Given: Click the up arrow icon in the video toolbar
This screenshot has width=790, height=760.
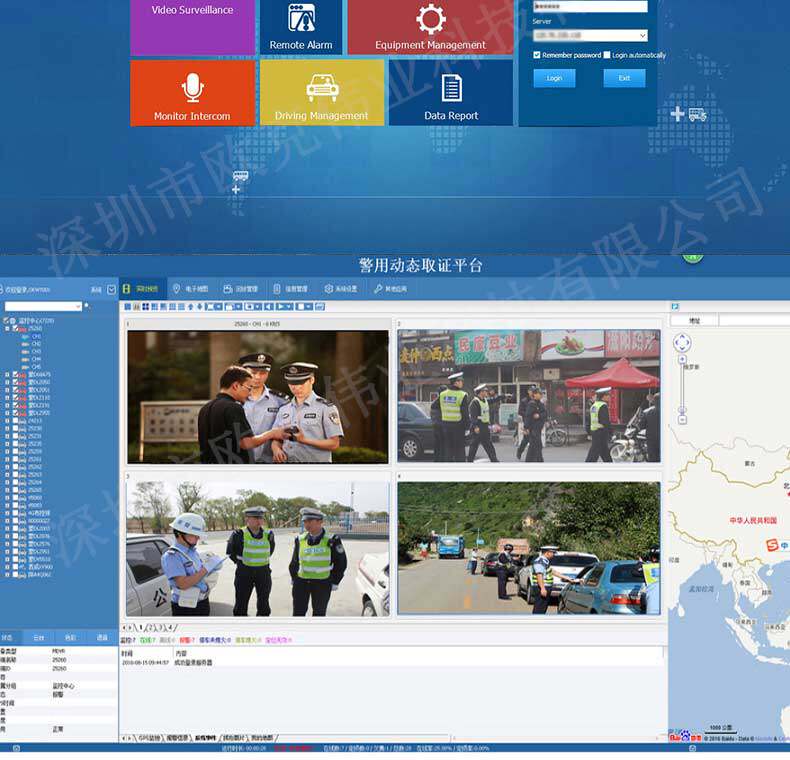Looking at the screenshot, I should 190,306.
